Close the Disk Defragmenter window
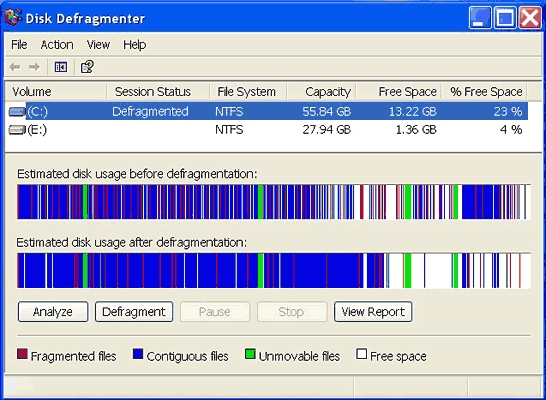 pyautogui.click(x=530, y=17)
